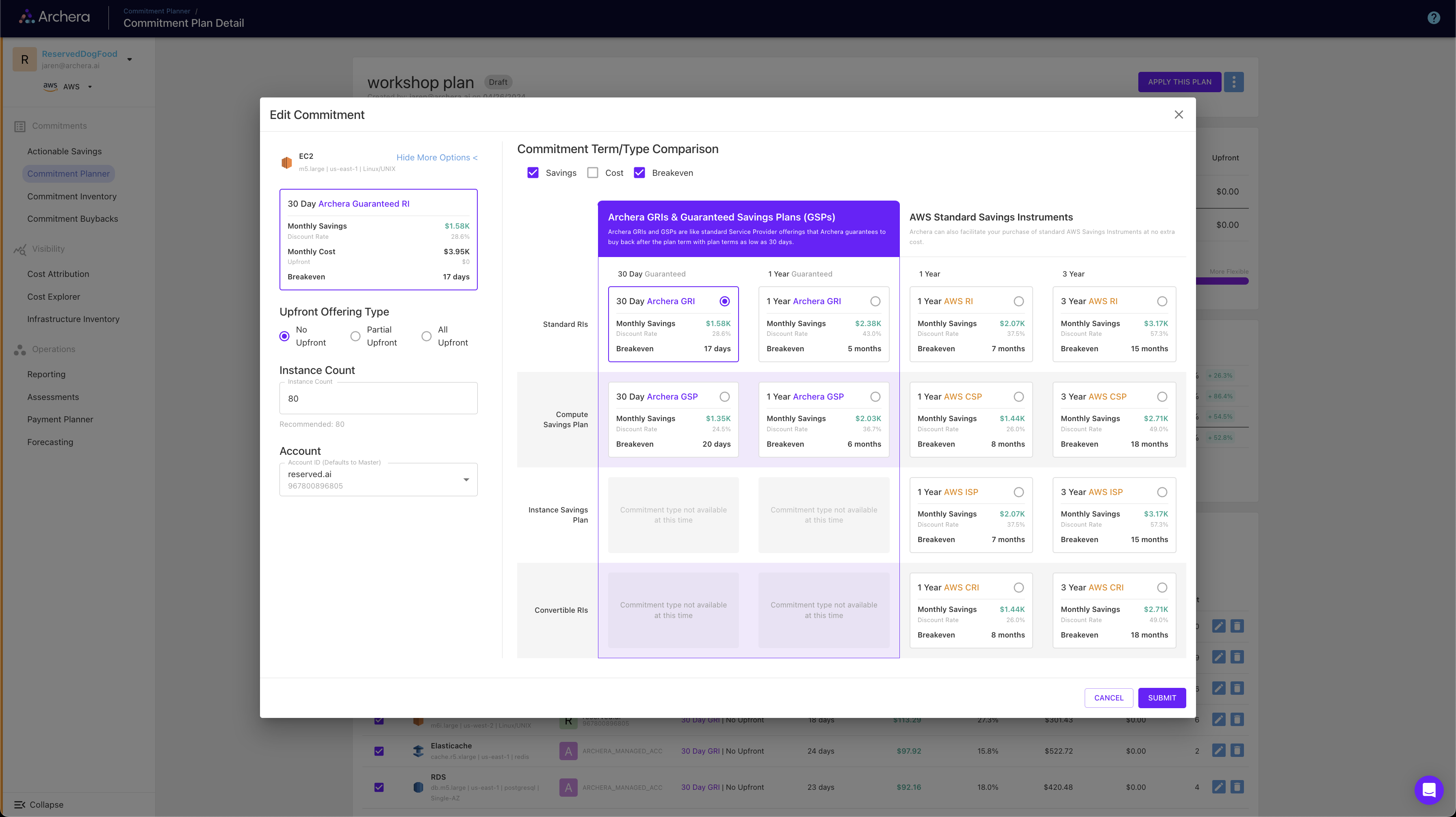Expand the ReservedDogFood organization dropdown
Image resolution: width=1456 pixels, height=817 pixels.
click(x=130, y=59)
